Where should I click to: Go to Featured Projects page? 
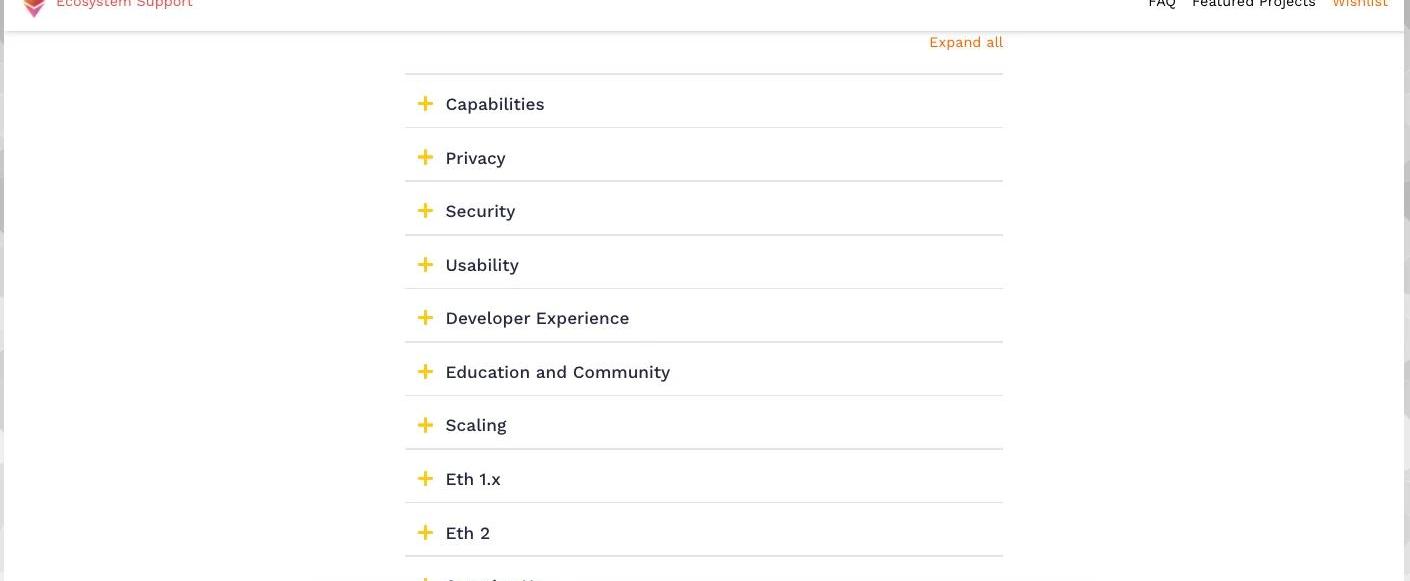tap(1253, 4)
